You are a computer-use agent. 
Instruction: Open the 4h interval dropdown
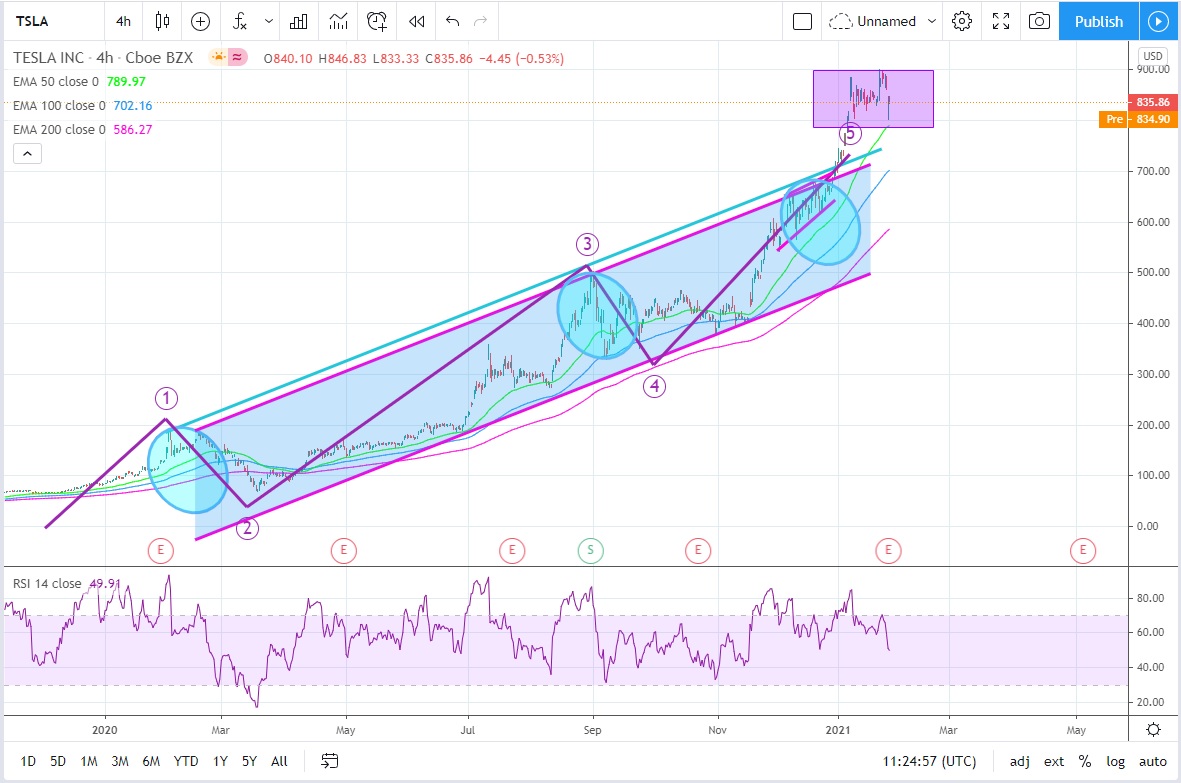(124, 21)
